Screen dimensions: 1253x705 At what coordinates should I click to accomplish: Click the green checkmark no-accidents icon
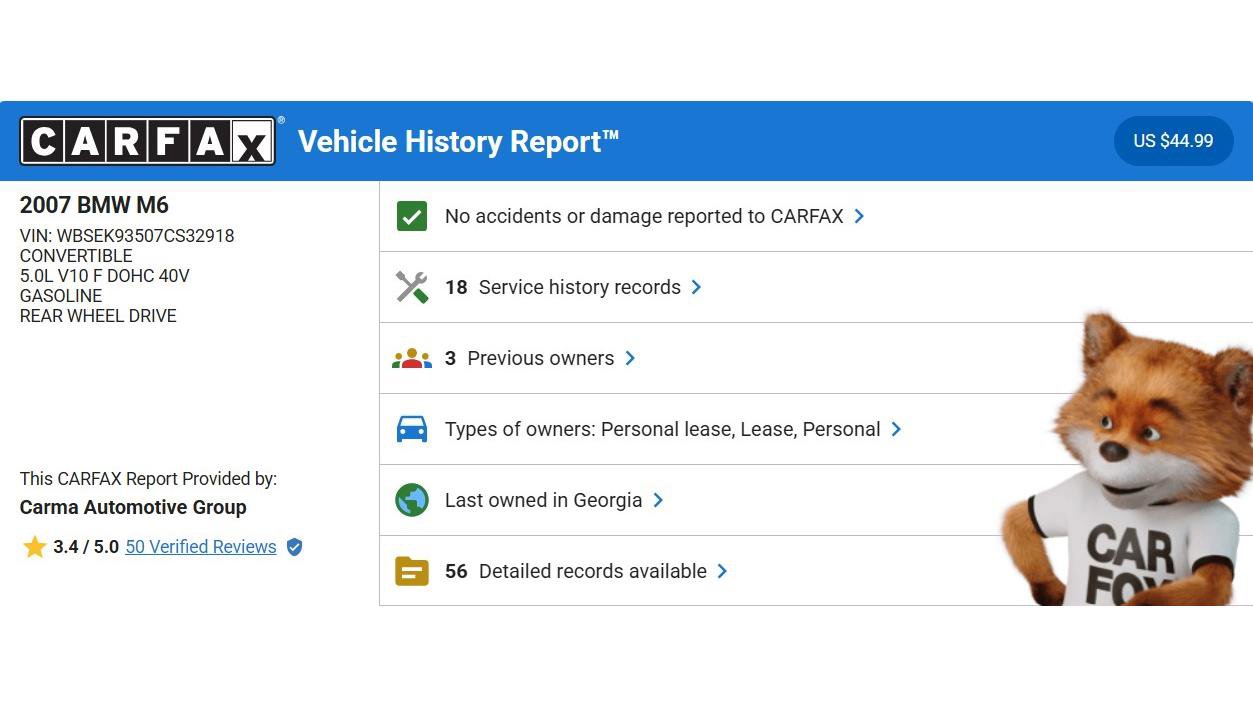412,216
